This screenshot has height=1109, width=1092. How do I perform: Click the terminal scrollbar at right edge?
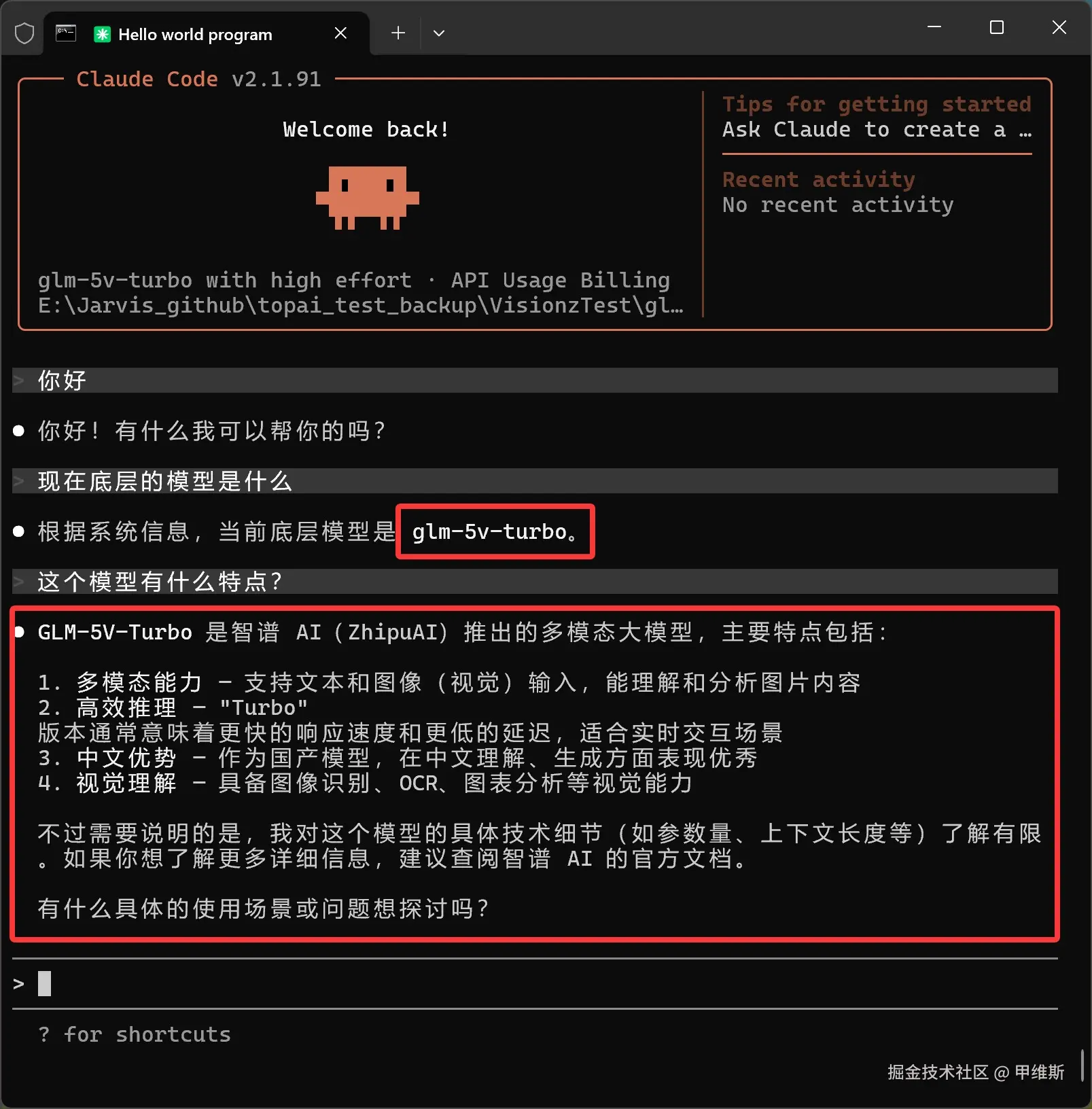[x=1082, y=1065]
